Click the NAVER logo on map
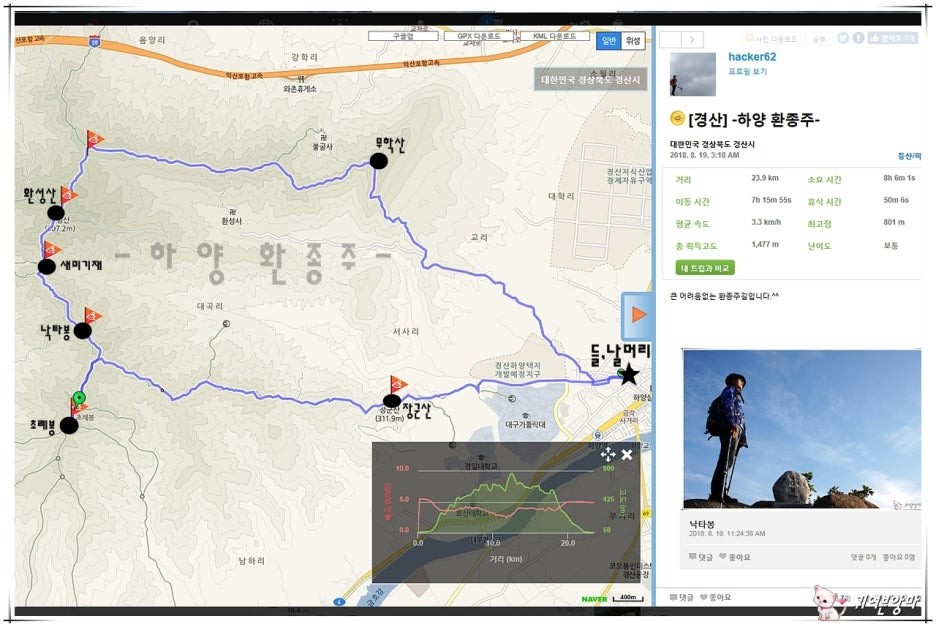936x627 pixels. tap(594, 599)
